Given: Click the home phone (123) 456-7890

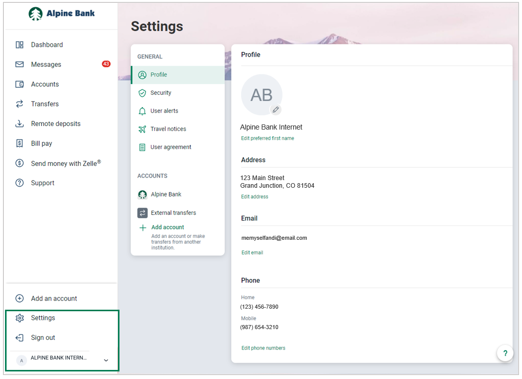Looking at the screenshot, I should pos(259,307).
